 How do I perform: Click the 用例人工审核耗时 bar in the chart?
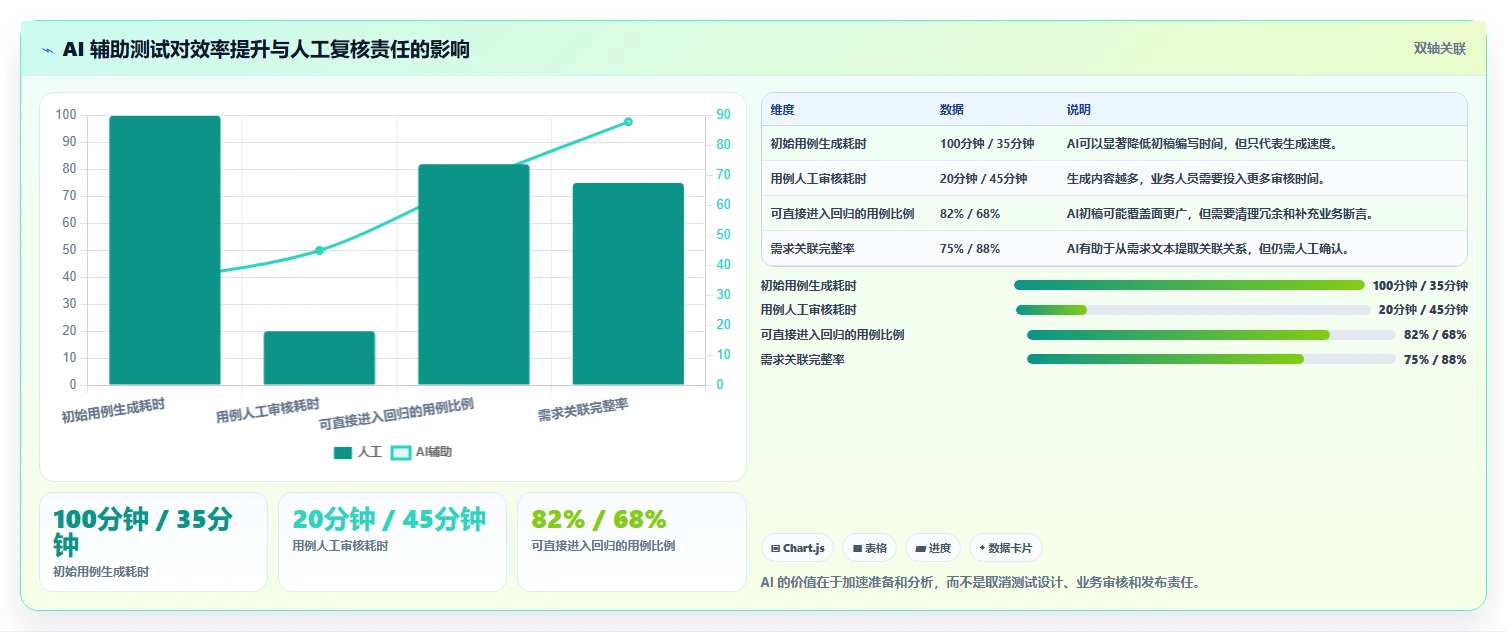coord(319,358)
